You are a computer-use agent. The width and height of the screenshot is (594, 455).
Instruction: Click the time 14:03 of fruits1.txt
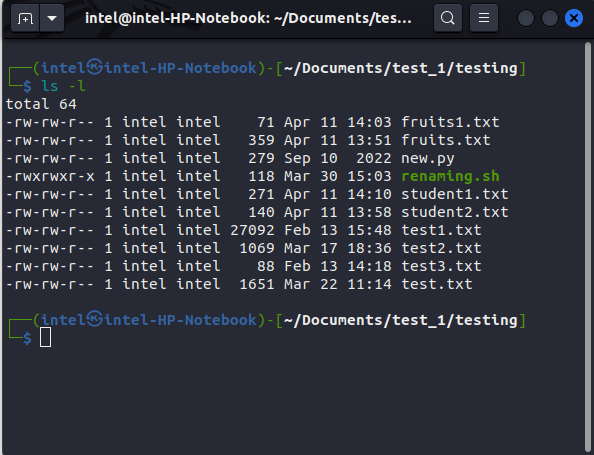point(369,122)
